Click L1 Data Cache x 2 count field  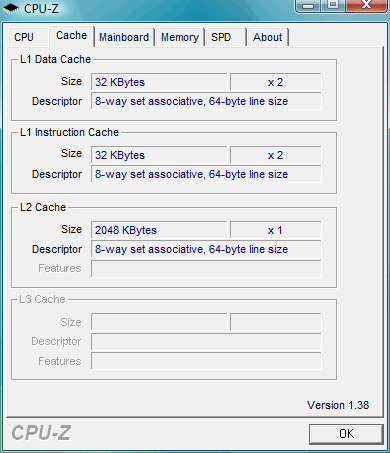tap(276, 82)
